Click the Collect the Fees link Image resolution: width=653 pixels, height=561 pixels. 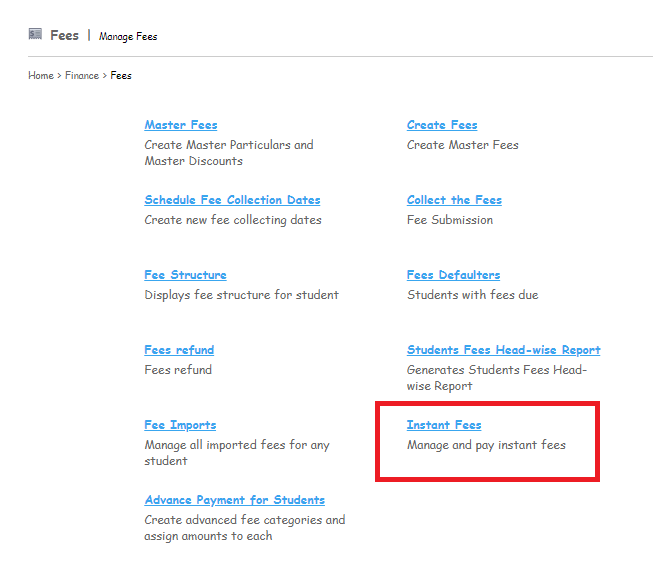coord(454,200)
